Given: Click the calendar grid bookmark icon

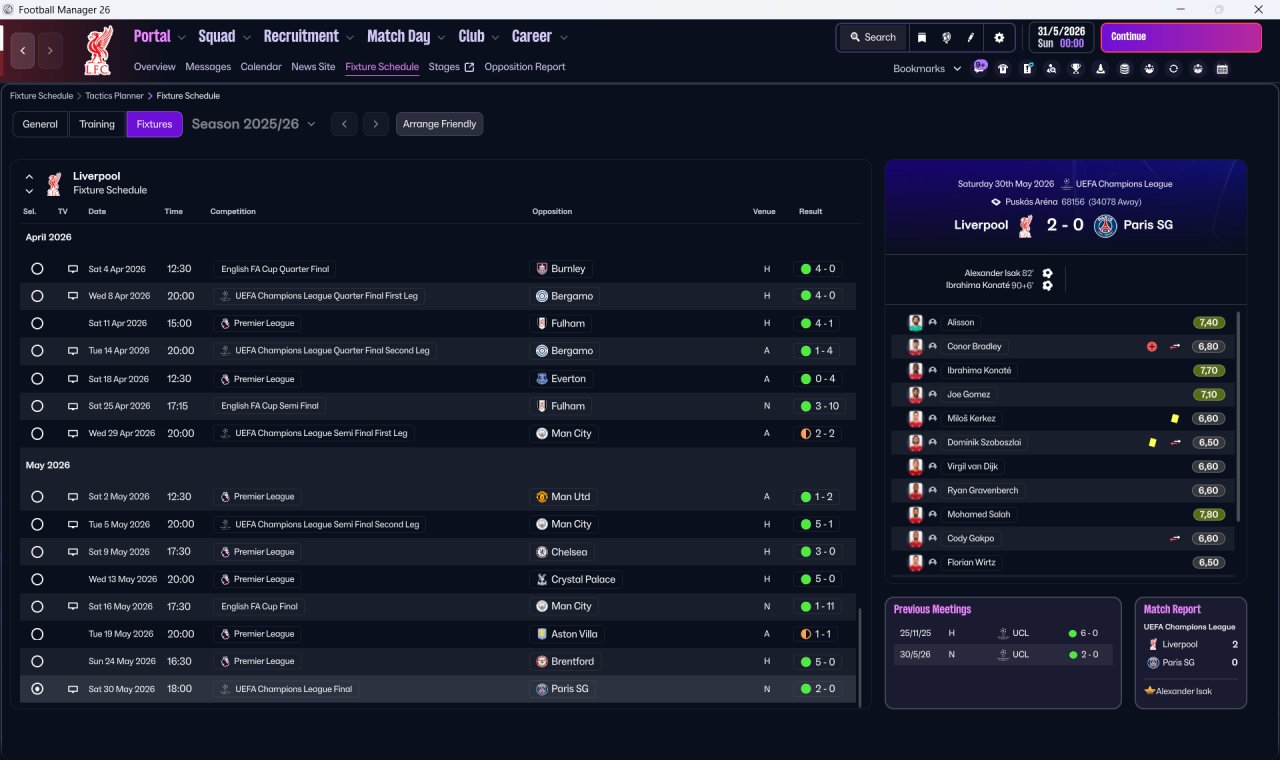Looking at the screenshot, I should click(x=1222, y=69).
